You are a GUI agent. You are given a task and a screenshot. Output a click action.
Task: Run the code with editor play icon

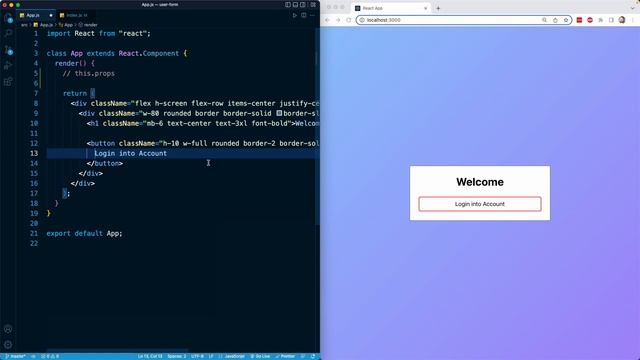(x=295, y=16)
